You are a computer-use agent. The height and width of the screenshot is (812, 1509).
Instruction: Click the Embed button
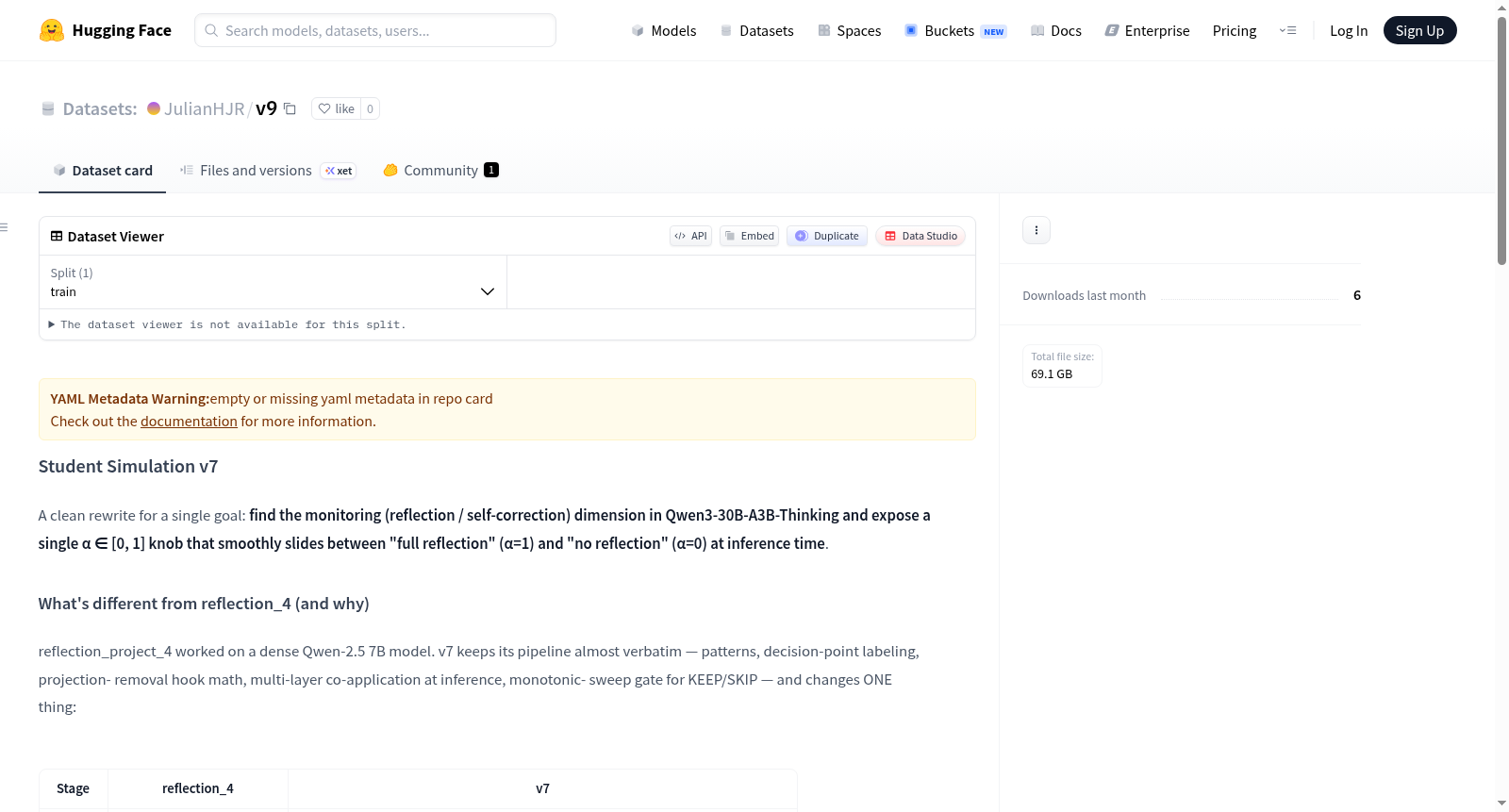(x=750, y=236)
